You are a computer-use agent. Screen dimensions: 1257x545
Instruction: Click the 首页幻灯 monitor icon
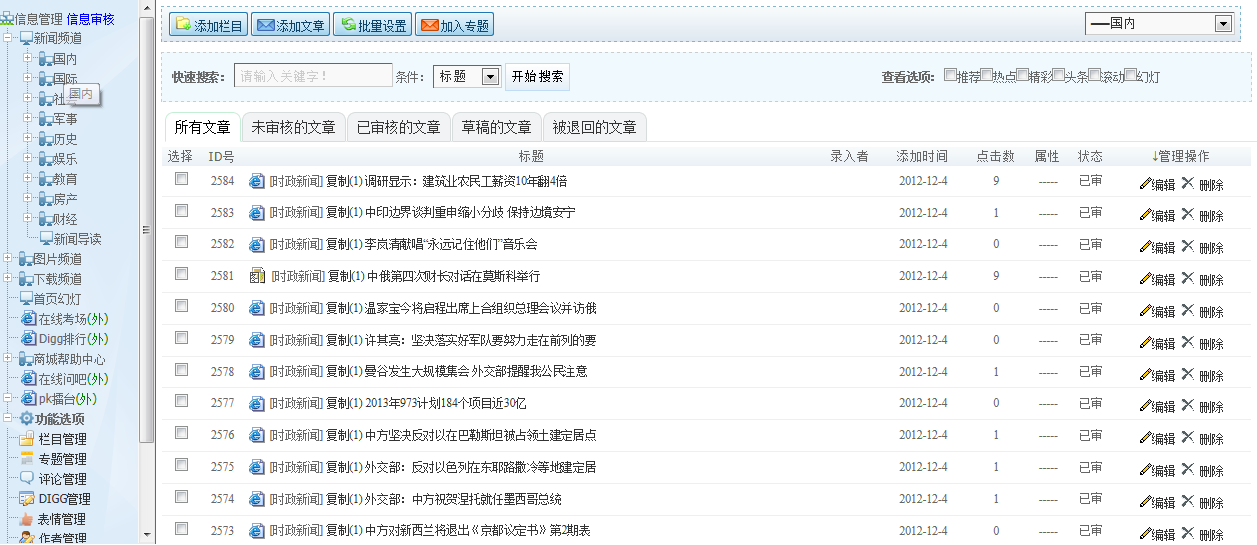pyautogui.click(x=26, y=299)
